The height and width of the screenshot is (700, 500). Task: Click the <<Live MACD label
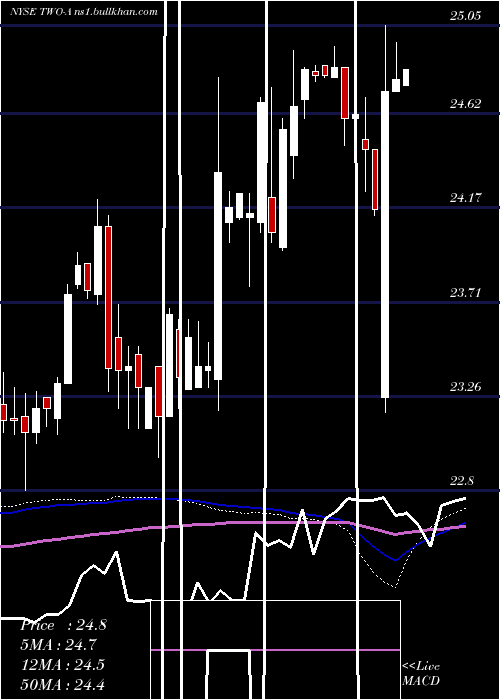[421, 673]
